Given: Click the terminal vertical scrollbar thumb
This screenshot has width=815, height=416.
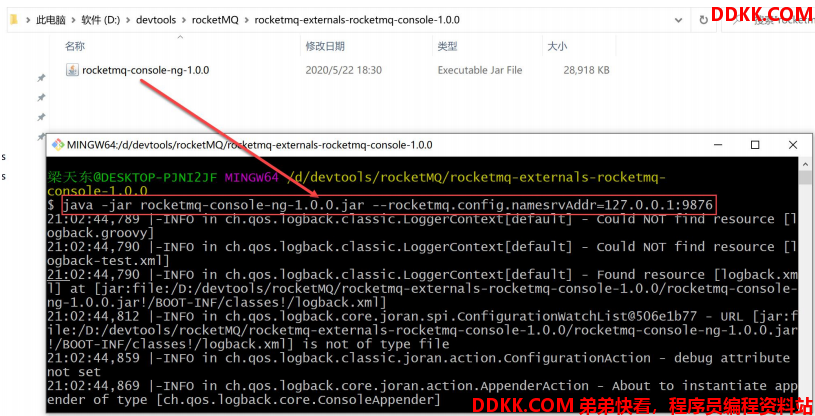Looking at the screenshot, I should coord(806,178).
